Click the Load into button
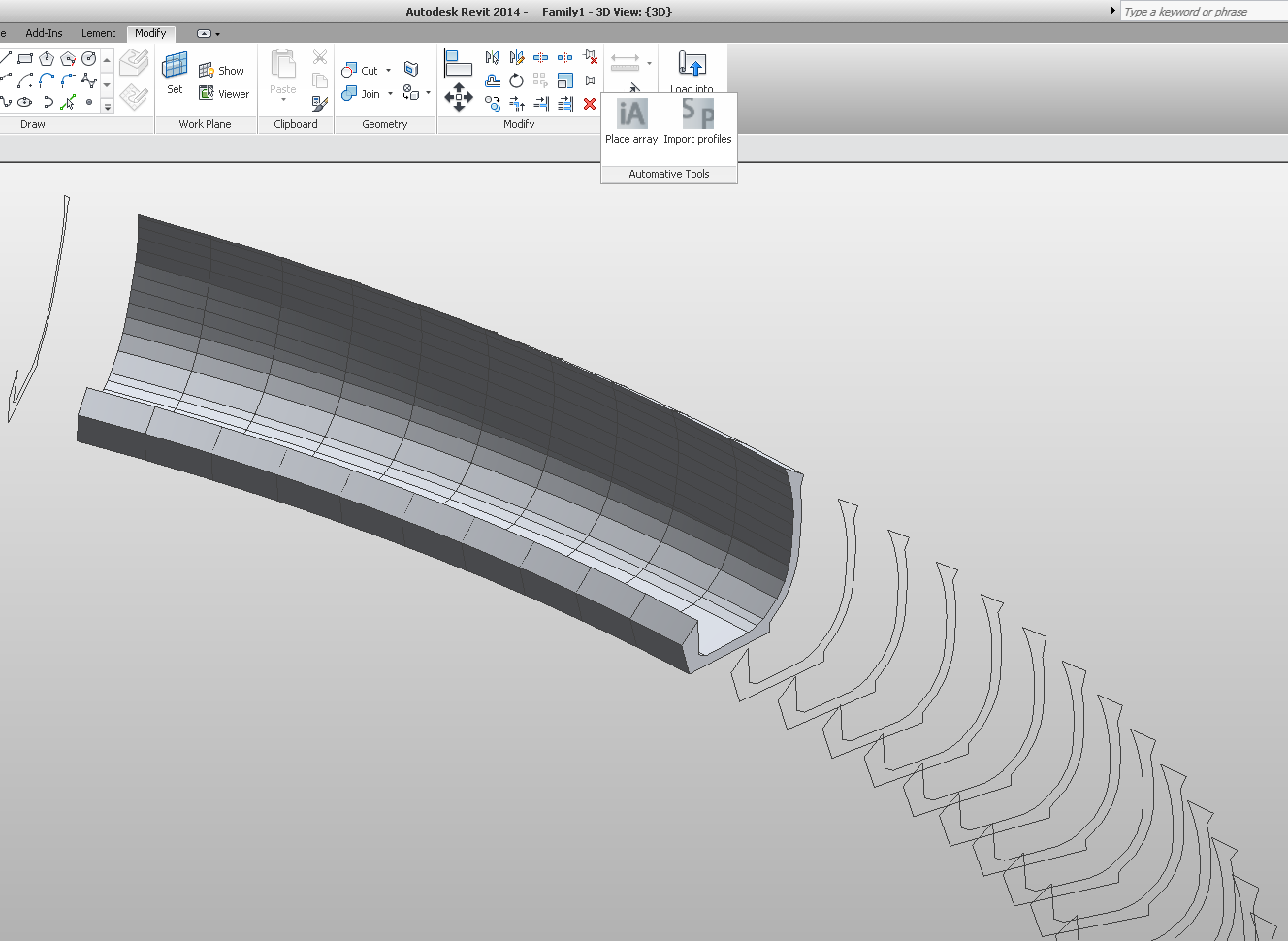The height and width of the screenshot is (941, 1288). click(x=692, y=68)
